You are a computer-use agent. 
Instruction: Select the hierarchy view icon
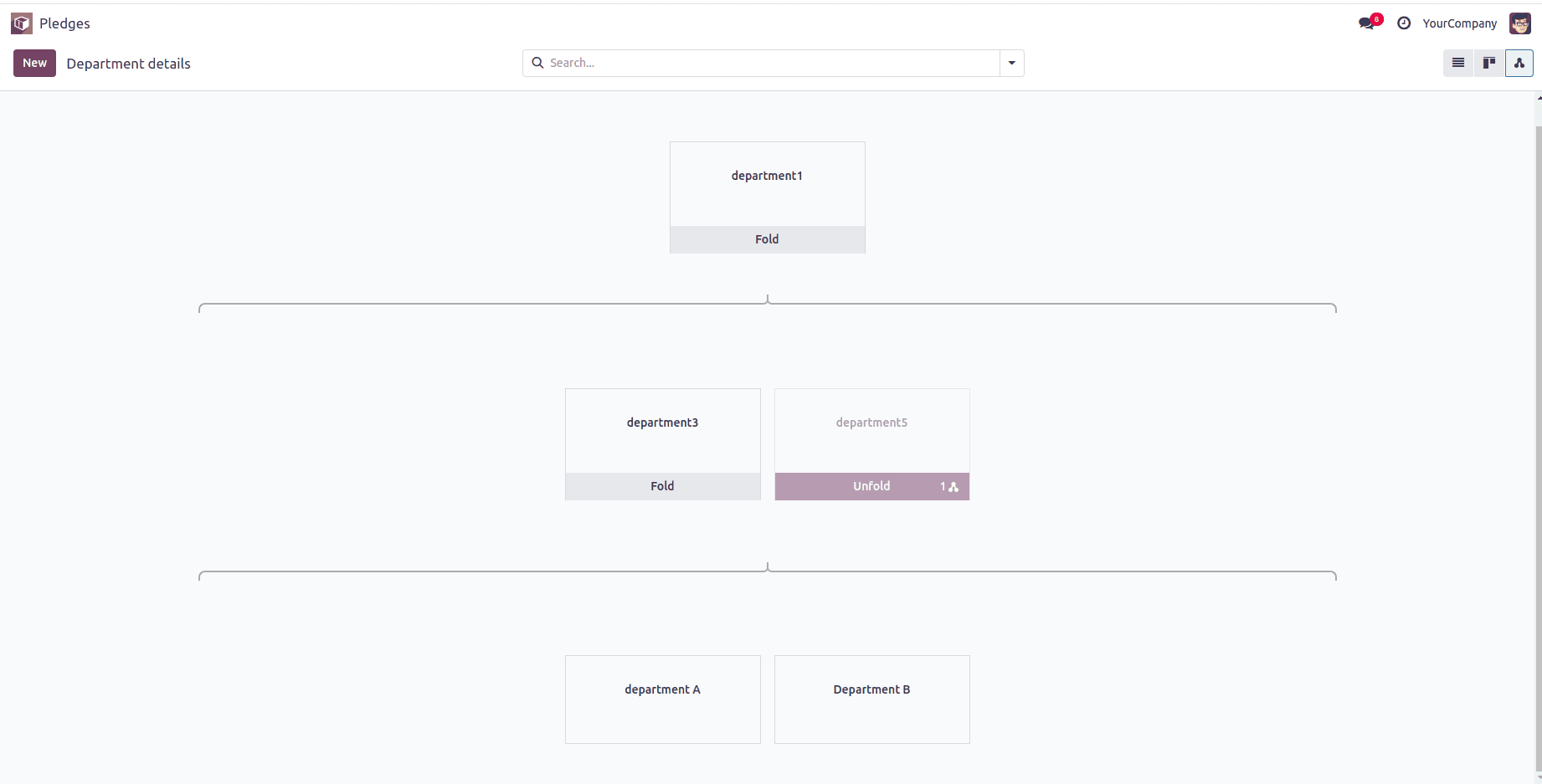pos(1519,63)
